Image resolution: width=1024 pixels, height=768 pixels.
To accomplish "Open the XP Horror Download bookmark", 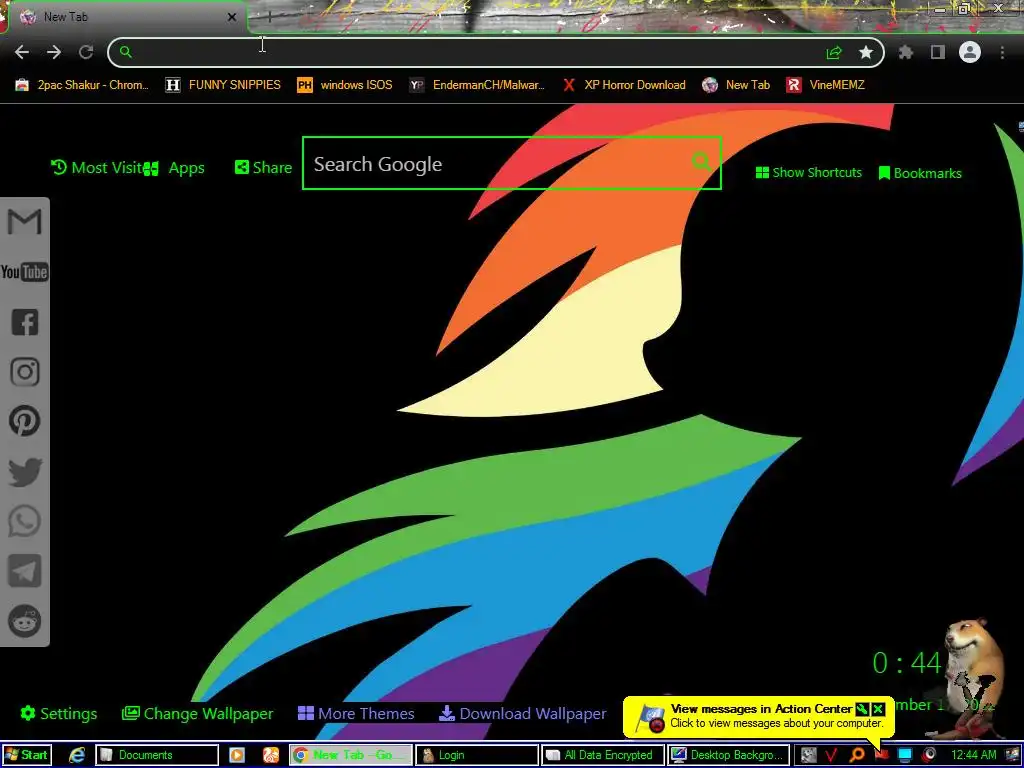I will point(624,85).
